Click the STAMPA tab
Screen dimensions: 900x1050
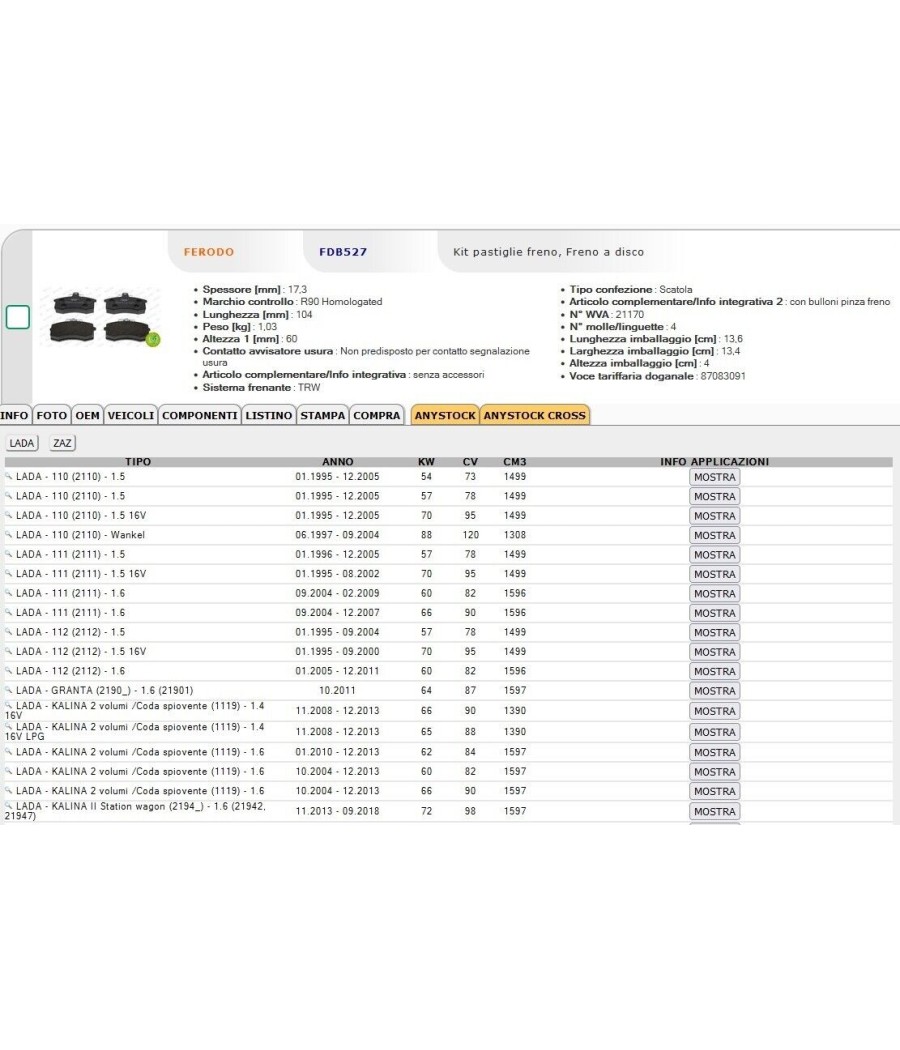click(323, 415)
